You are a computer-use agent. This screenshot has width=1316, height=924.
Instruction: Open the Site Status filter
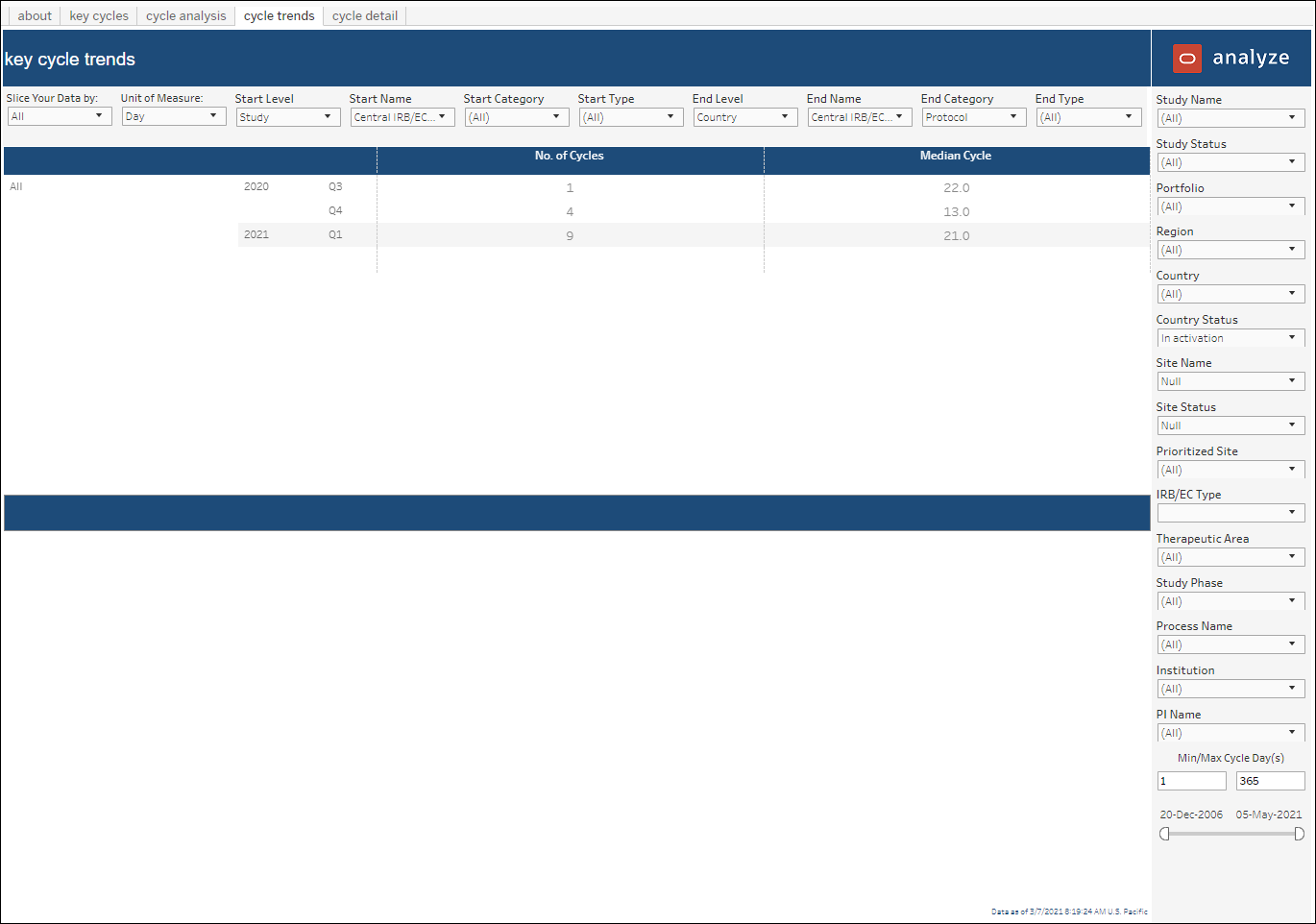pyautogui.click(x=1231, y=426)
